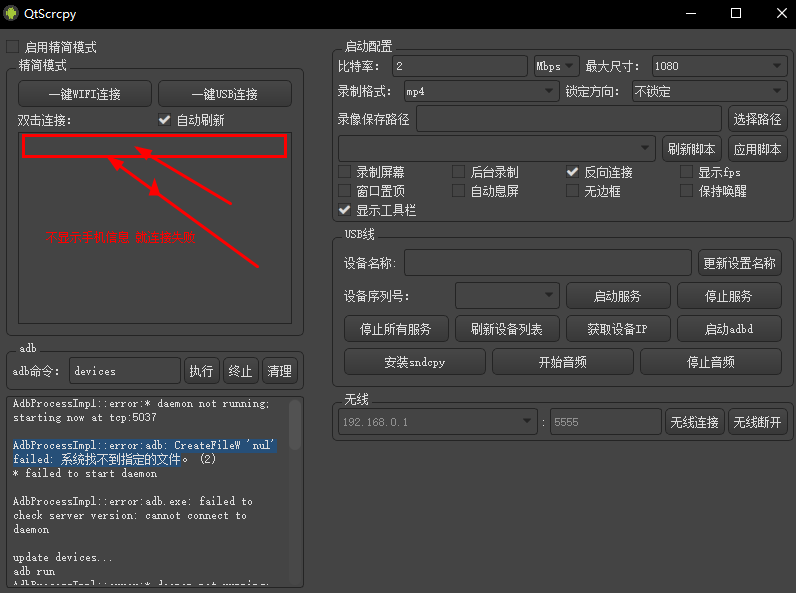Expand the 最大尺寸 1080 dropdown
Image resolution: width=796 pixels, height=593 pixels.
pyautogui.click(x=718, y=66)
